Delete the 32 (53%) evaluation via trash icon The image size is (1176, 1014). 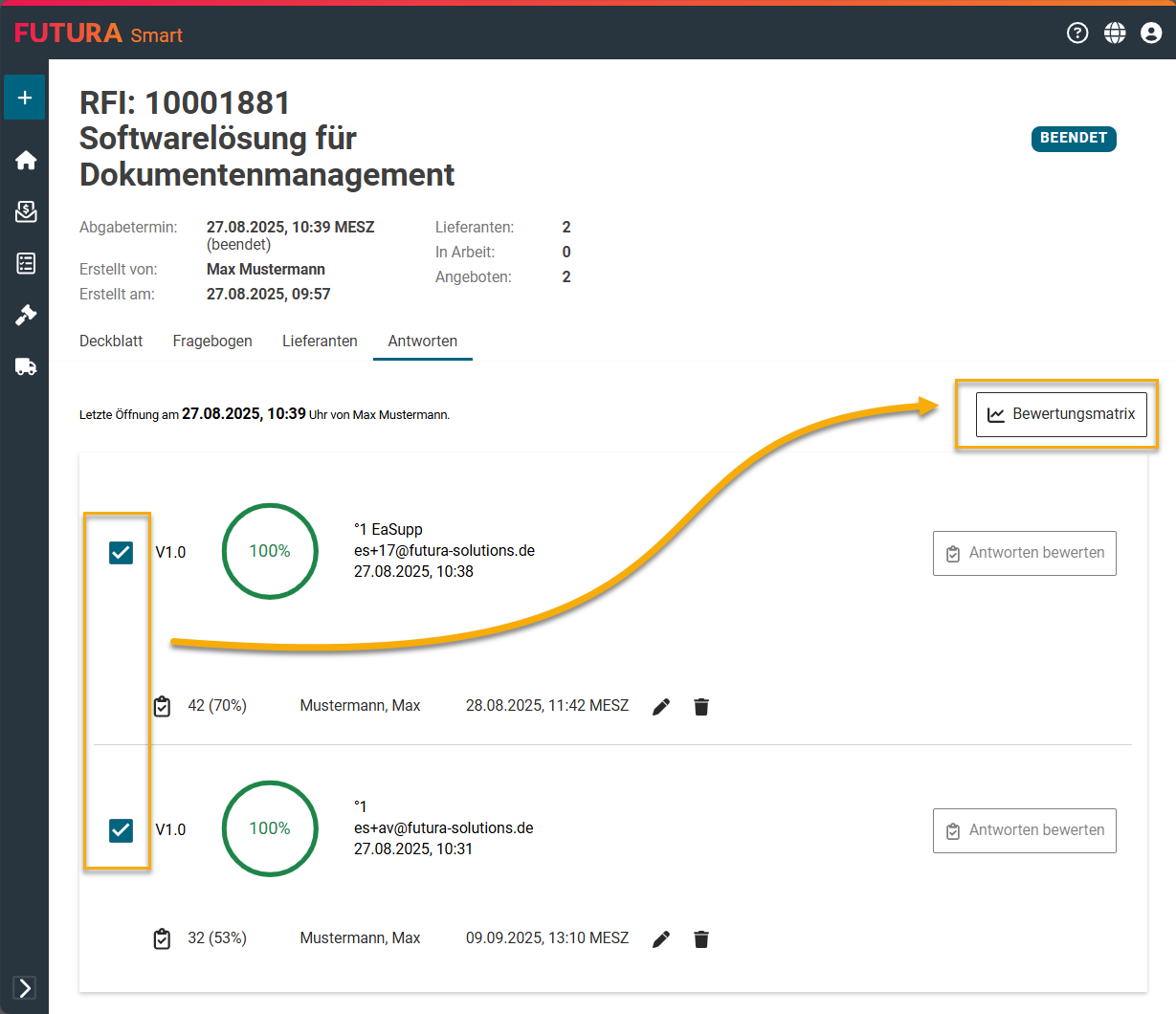(x=701, y=939)
